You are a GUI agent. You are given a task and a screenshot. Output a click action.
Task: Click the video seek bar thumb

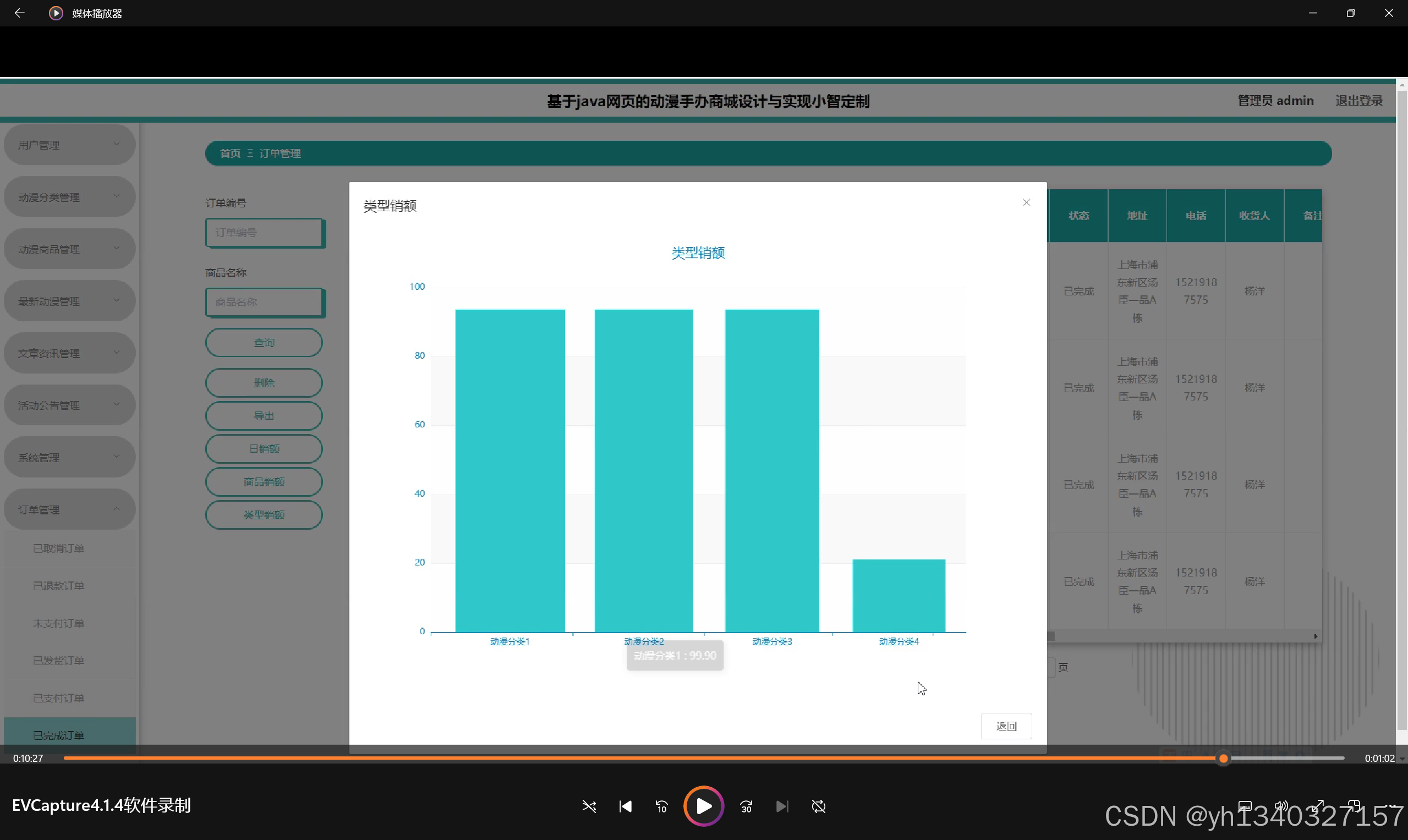[x=1223, y=759]
